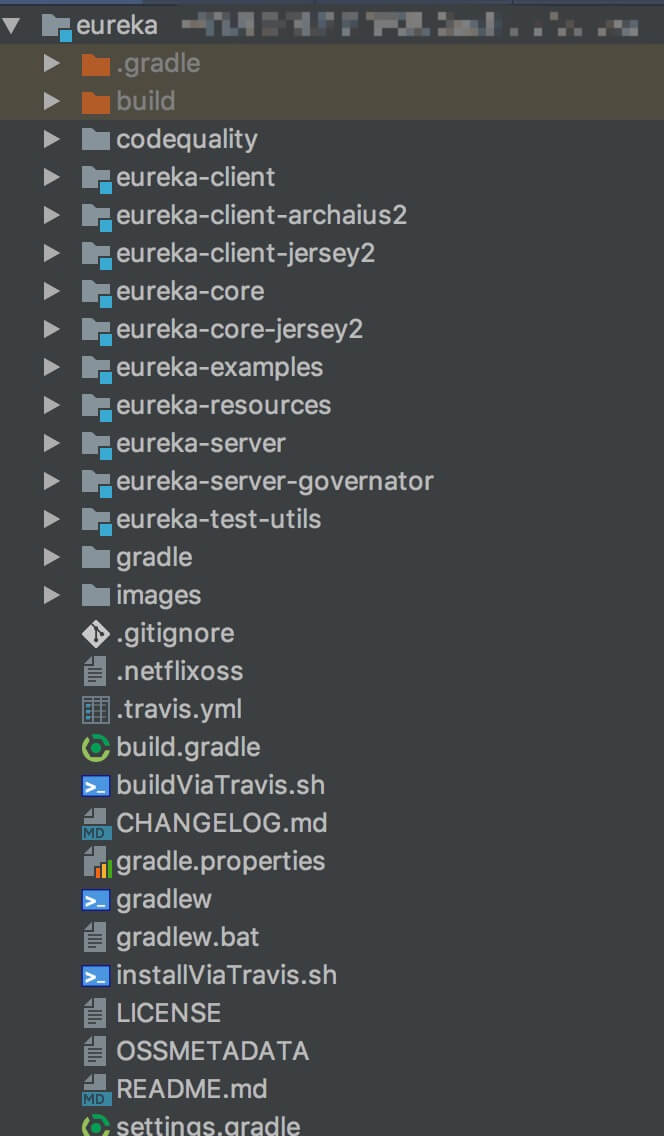This screenshot has width=664, height=1136.
Task: Expand the eureka-server module arrow
Action: pyautogui.click(x=51, y=443)
